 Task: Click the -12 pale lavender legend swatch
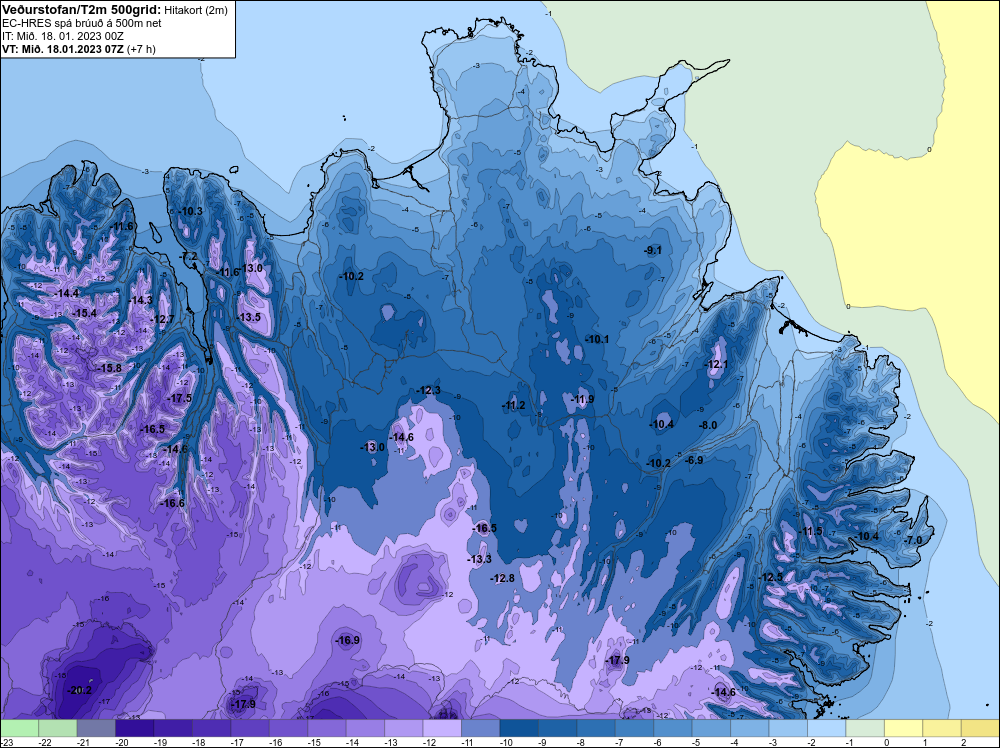[442, 728]
